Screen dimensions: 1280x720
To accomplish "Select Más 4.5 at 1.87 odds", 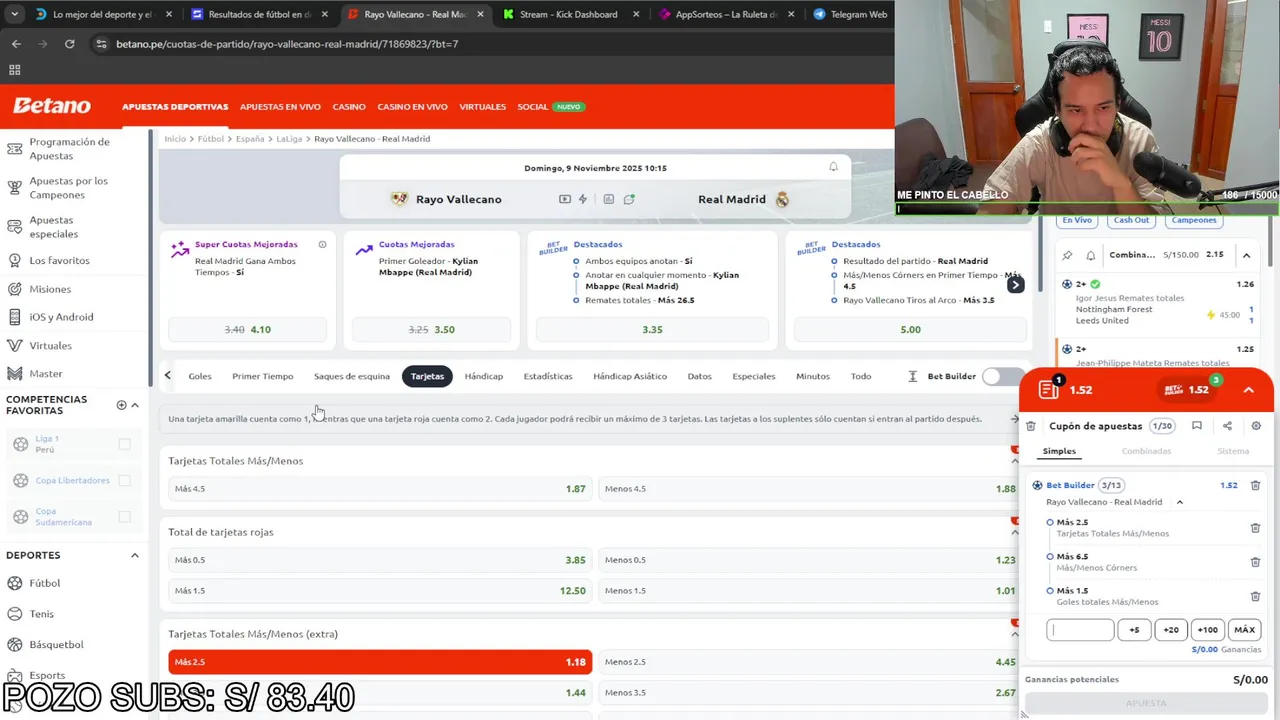I will (x=379, y=489).
